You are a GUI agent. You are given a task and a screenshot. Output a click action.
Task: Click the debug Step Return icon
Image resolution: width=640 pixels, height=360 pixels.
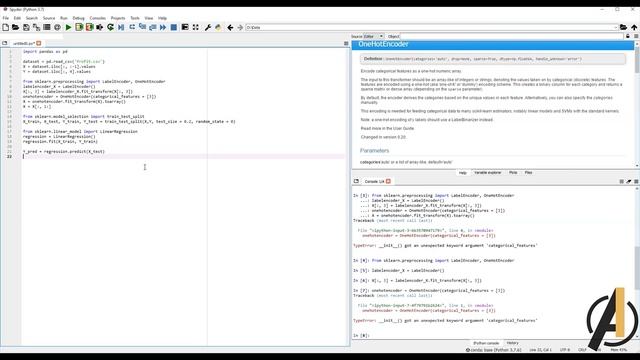pyautogui.click(x=153, y=27)
